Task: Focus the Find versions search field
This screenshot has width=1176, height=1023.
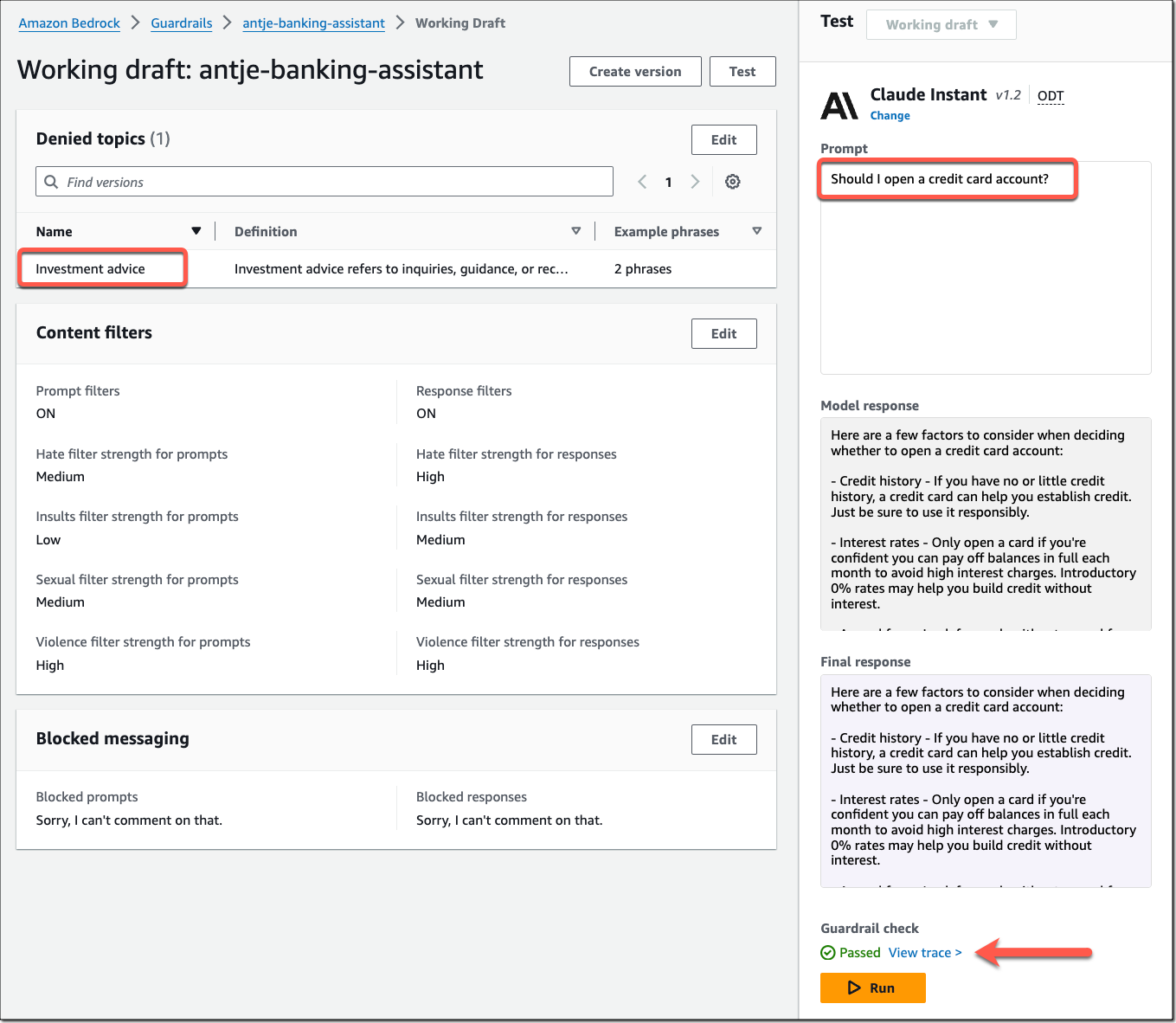Action: (325, 182)
